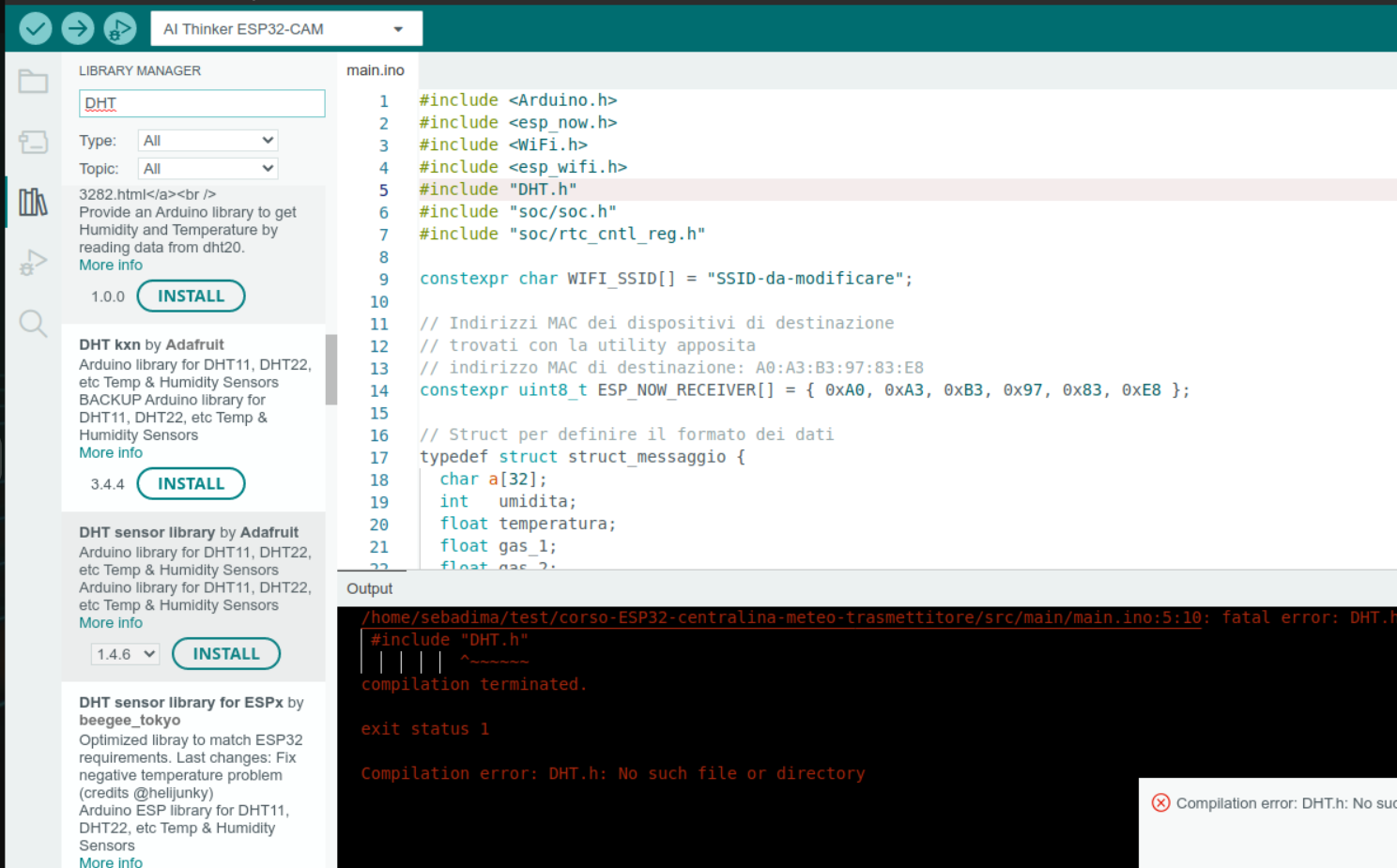This screenshot has height=868, width=1397.
Task: Click the Verify sketch checkmark icon
Action: (35, 28)
